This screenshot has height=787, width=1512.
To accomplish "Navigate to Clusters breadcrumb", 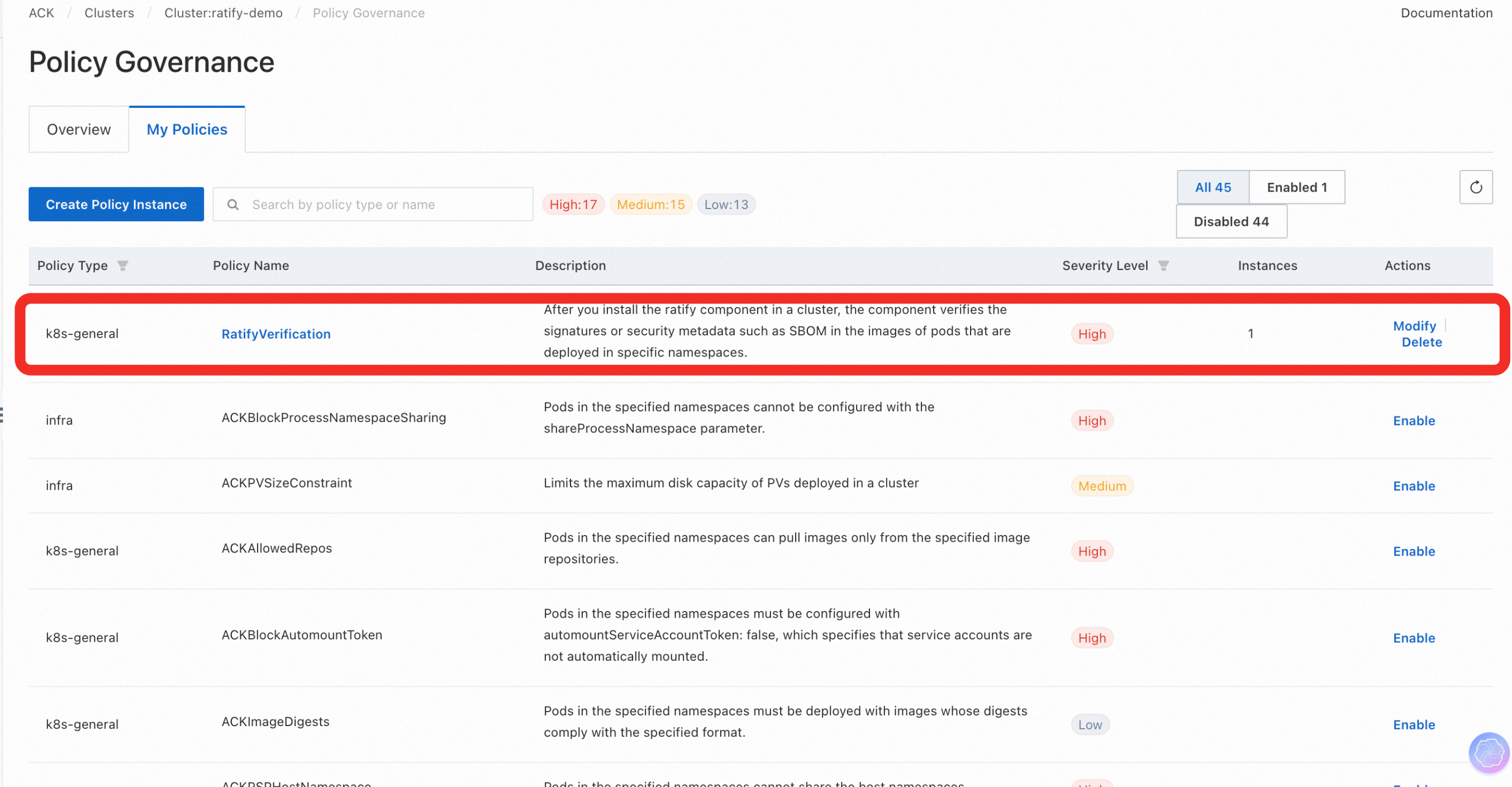I will (x=109, y=12).
